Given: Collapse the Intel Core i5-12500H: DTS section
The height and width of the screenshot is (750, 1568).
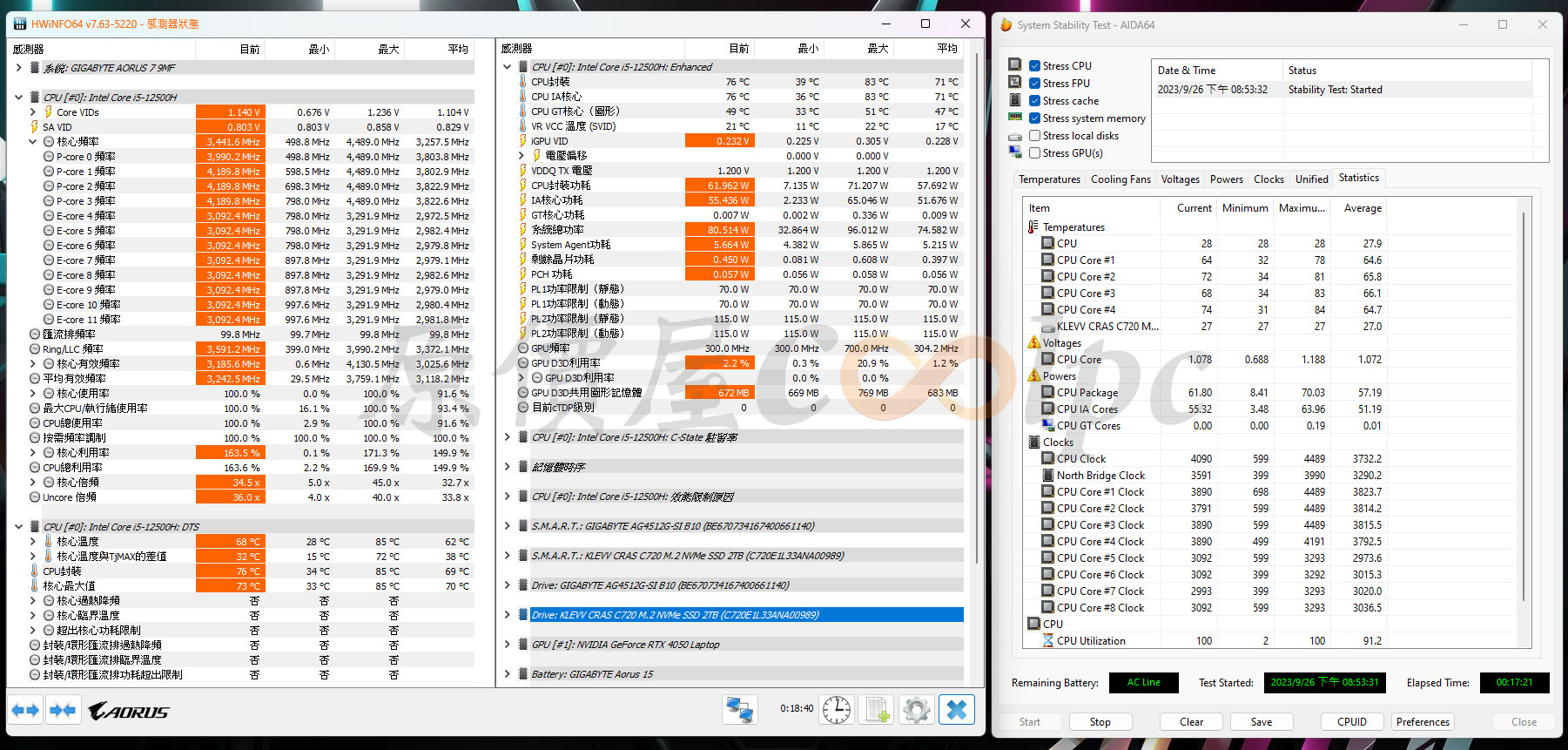Looking at the screenshot, I should point(18,527).
